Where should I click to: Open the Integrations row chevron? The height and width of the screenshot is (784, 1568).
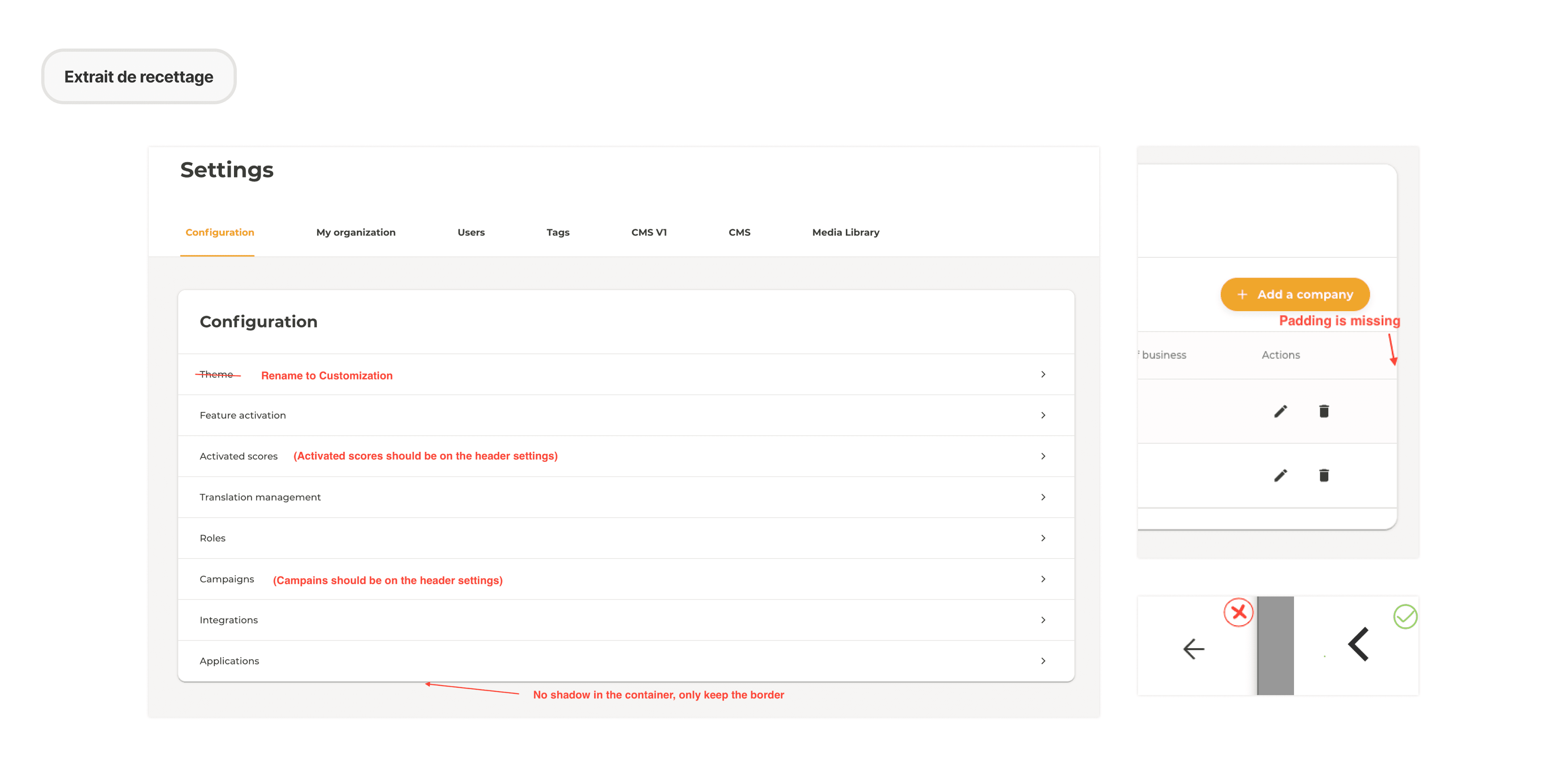click(1043, 620)
